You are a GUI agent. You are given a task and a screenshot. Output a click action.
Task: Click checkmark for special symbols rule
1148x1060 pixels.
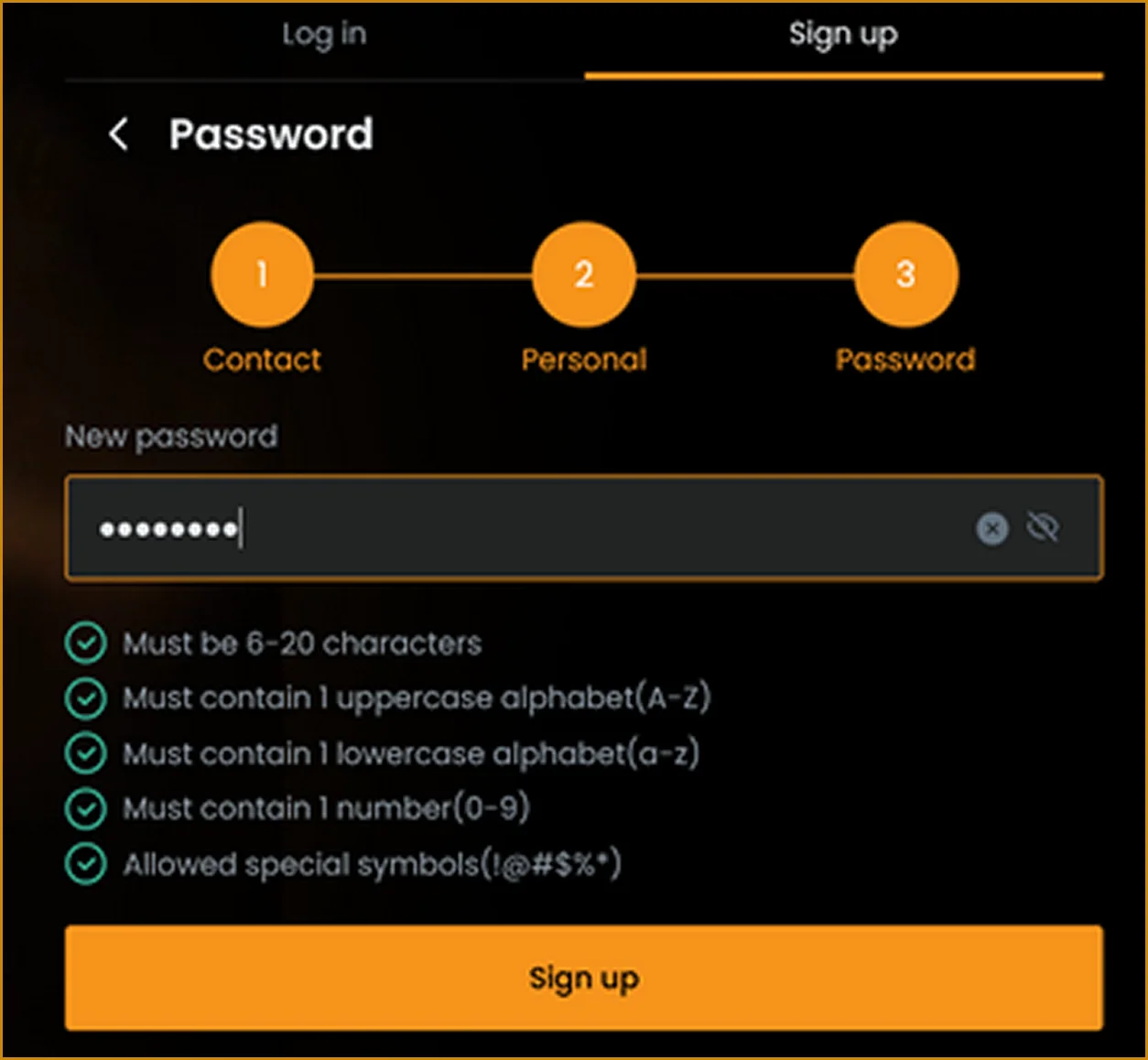click(x=86, y=864)
